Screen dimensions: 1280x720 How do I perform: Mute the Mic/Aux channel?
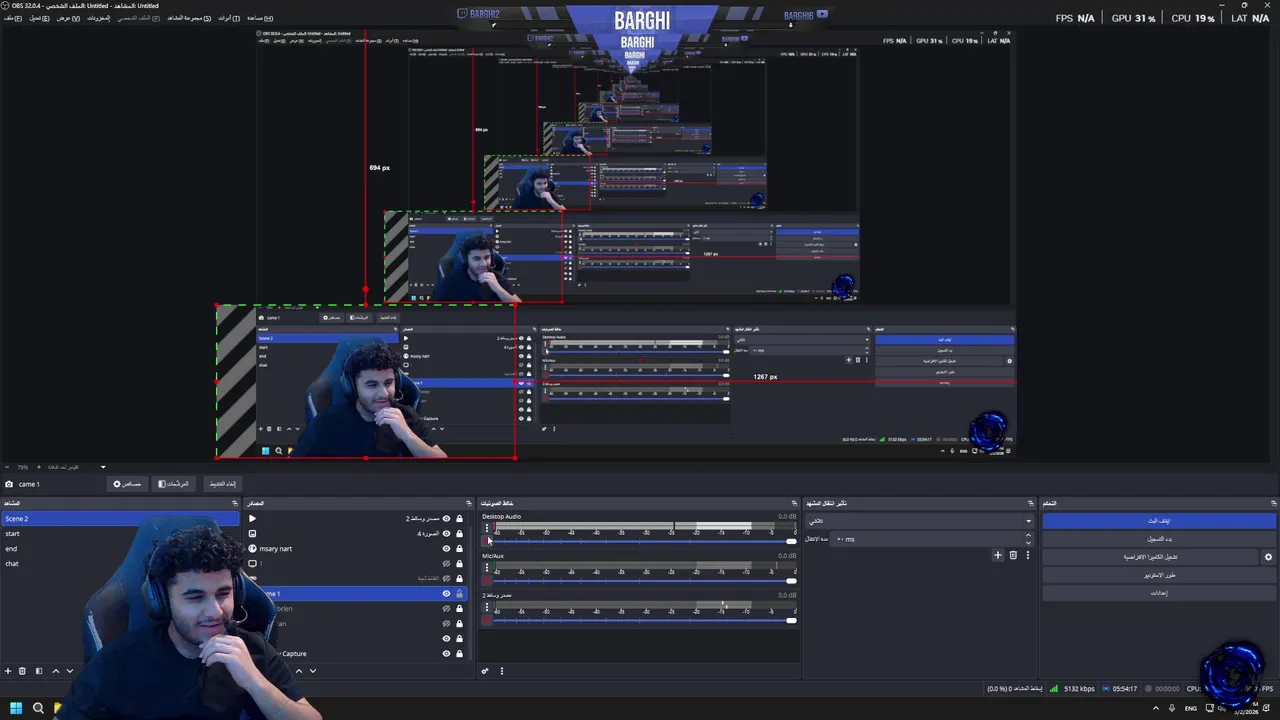tap(488, 580)
